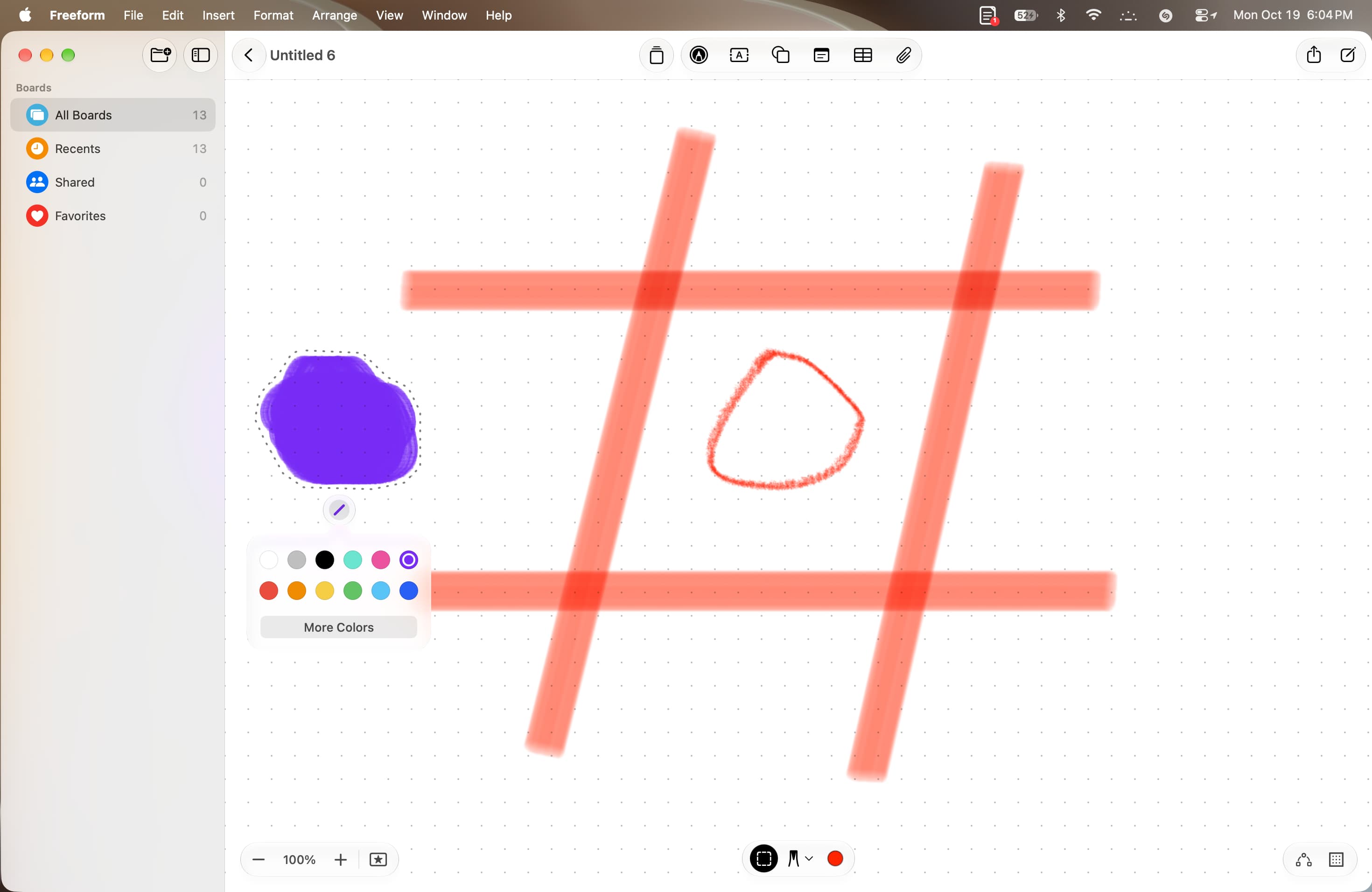Create a new board with compose icon
The width and height of the screenshot is (1372, 892).
pyautogui.click(x=1347, y=55)
